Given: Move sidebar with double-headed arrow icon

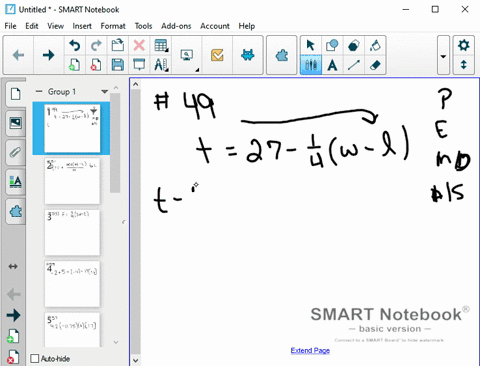Looking at the screenshot, I should (x=13, y=266).
